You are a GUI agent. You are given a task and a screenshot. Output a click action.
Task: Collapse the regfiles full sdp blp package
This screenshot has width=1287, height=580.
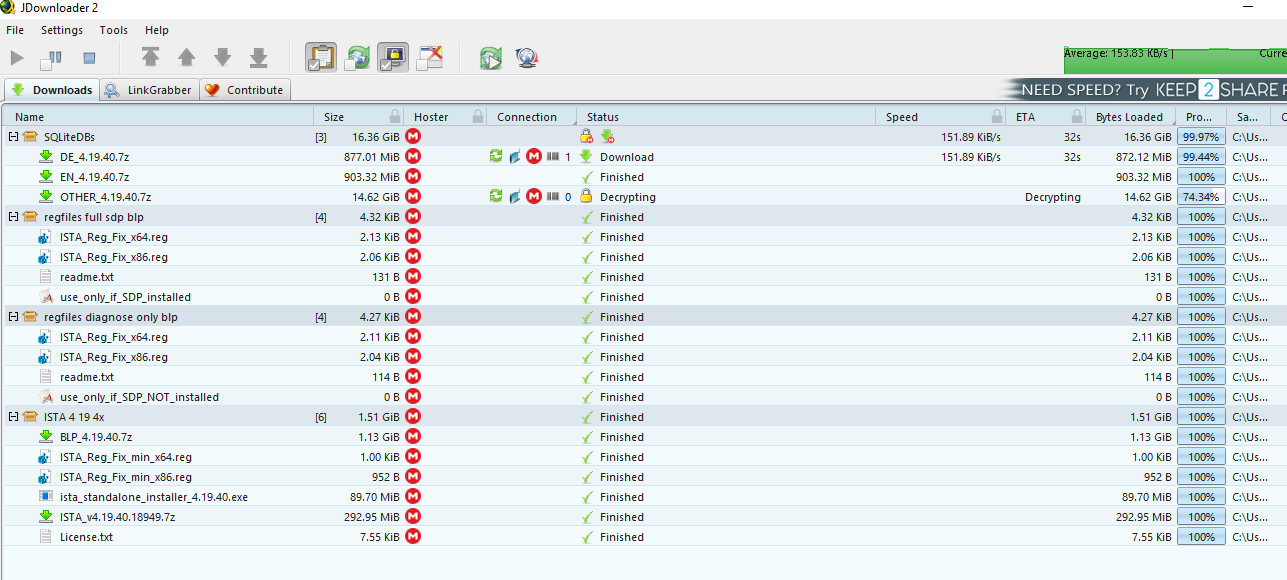tap(13, 217)
